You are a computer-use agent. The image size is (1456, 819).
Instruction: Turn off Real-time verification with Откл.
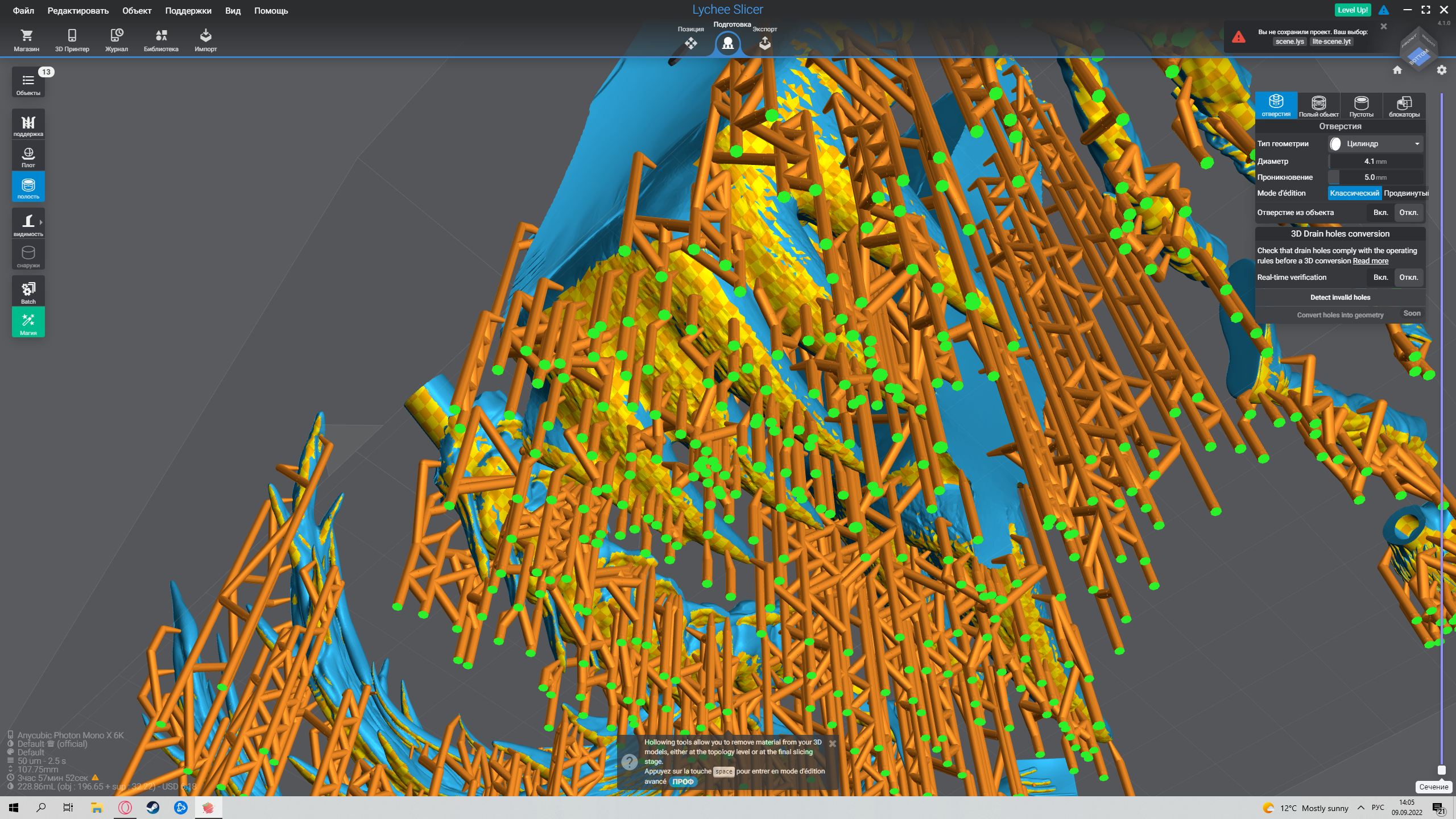coord(1408,278)
